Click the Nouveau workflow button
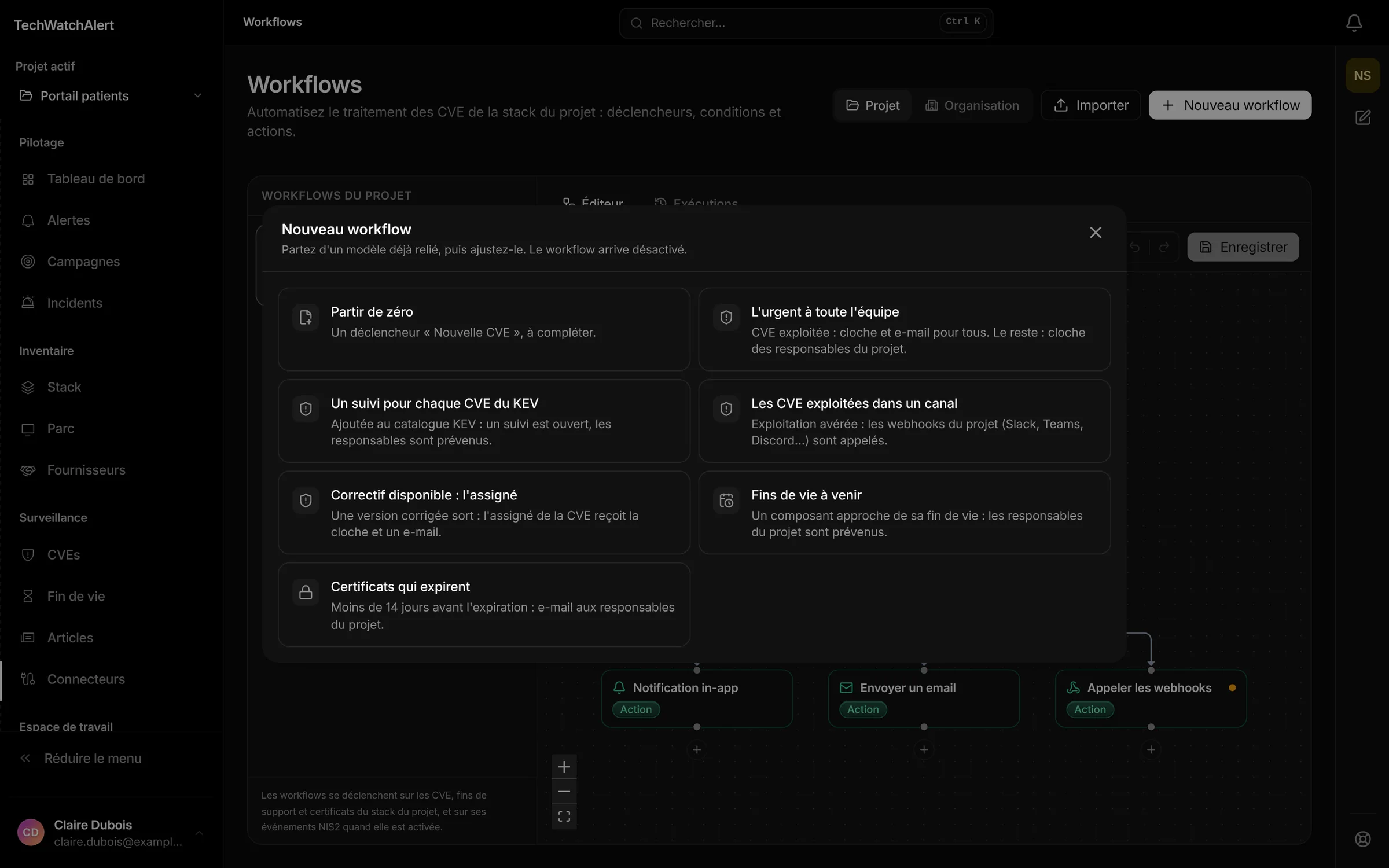Screen dimensions: 1389x868 tap(1230, 105)
